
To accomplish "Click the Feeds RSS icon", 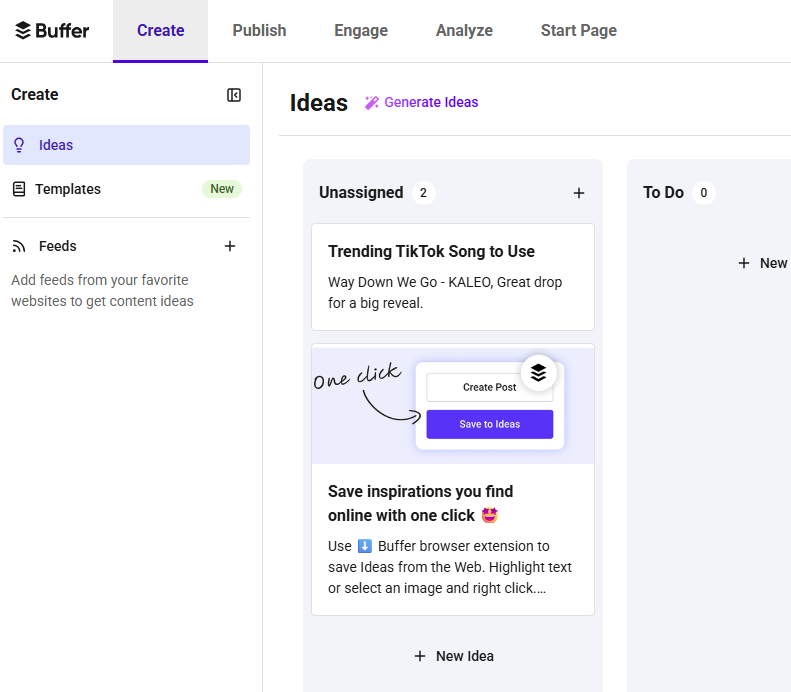I will [x=18, y=246].
